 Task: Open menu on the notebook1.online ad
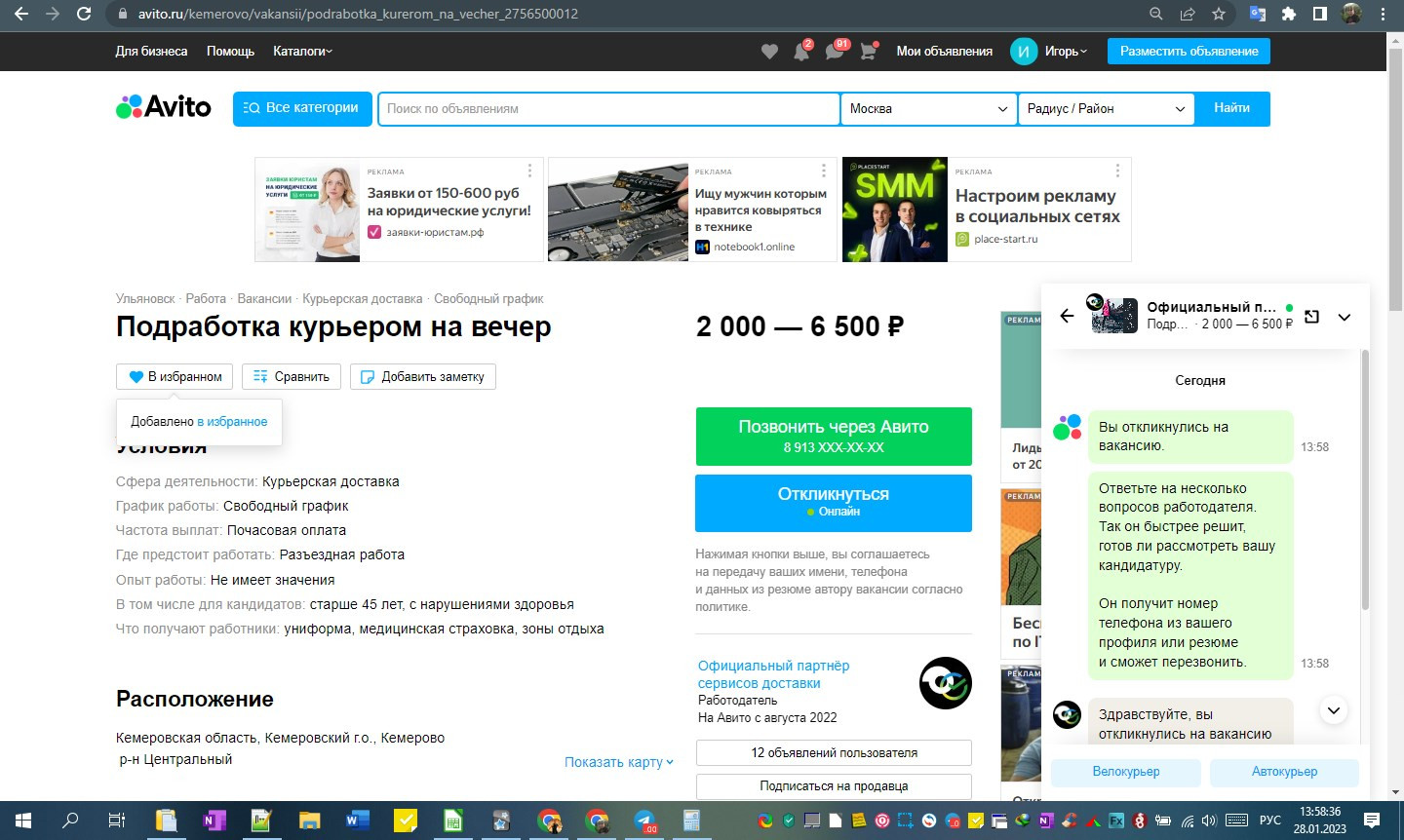pyautogui.click(x=824, y=172)
